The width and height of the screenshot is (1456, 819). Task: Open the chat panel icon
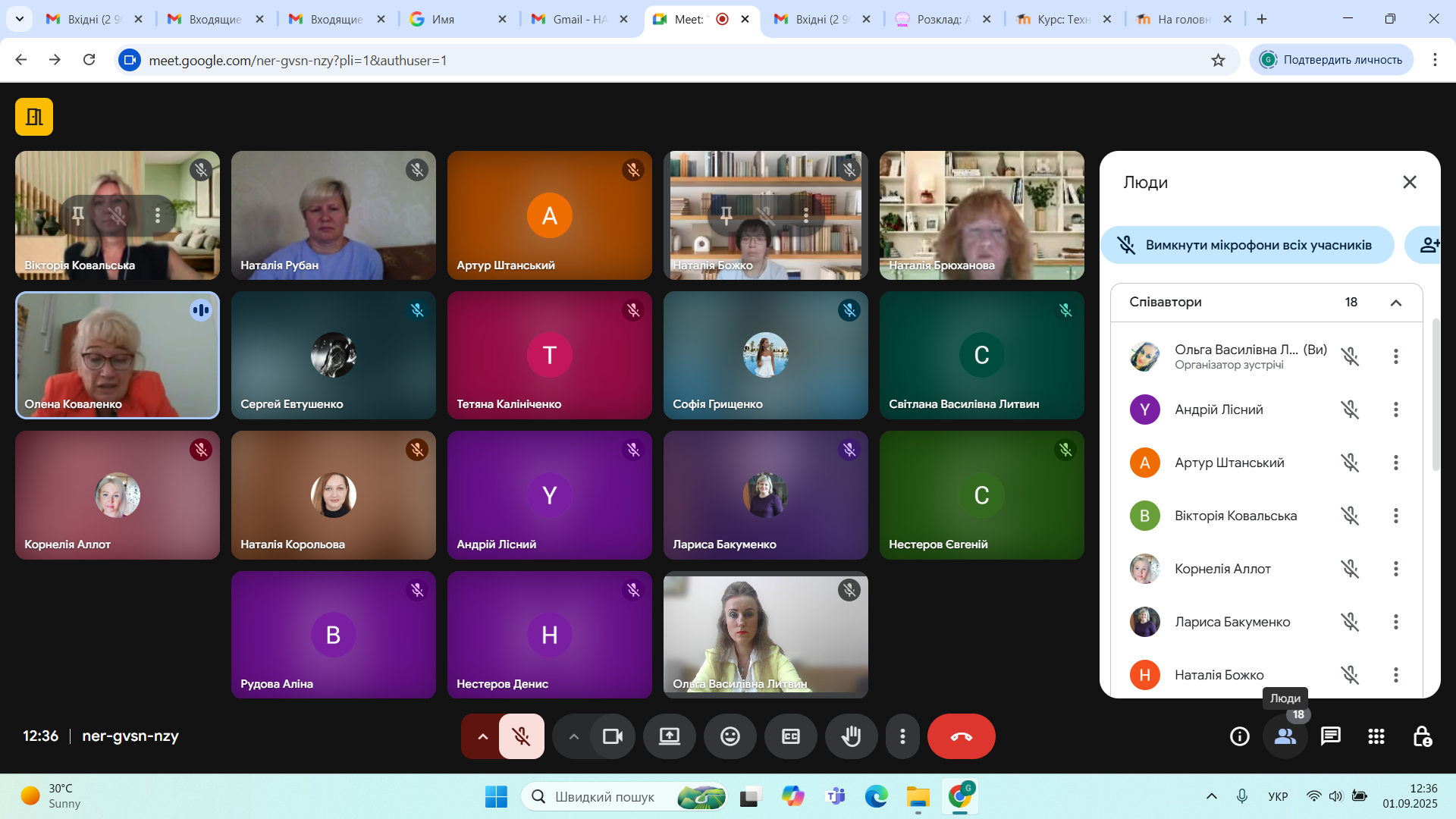(x=1330, y=736)
